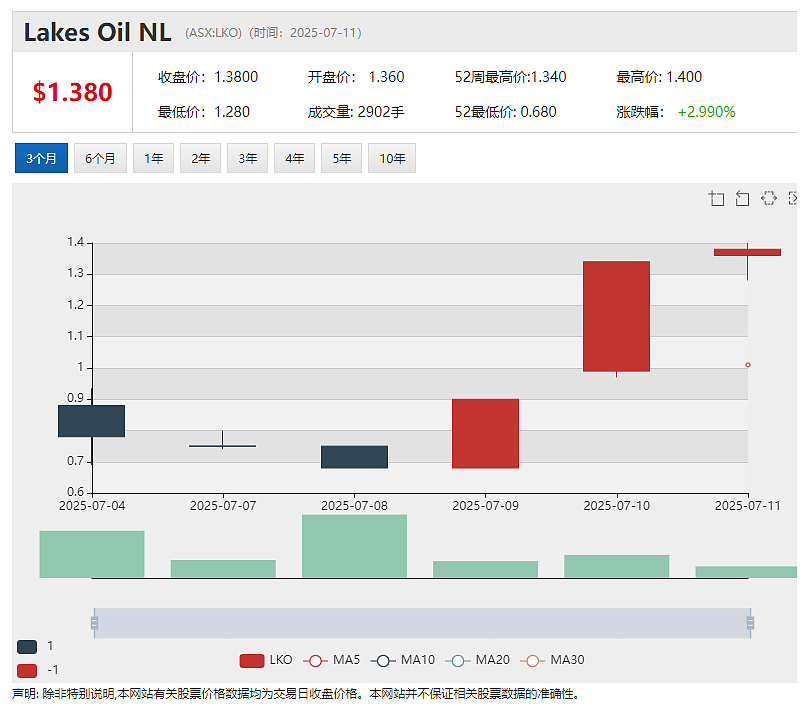Click the left handle of the zoom slider

pyautogui.click(x=94, y=623)
